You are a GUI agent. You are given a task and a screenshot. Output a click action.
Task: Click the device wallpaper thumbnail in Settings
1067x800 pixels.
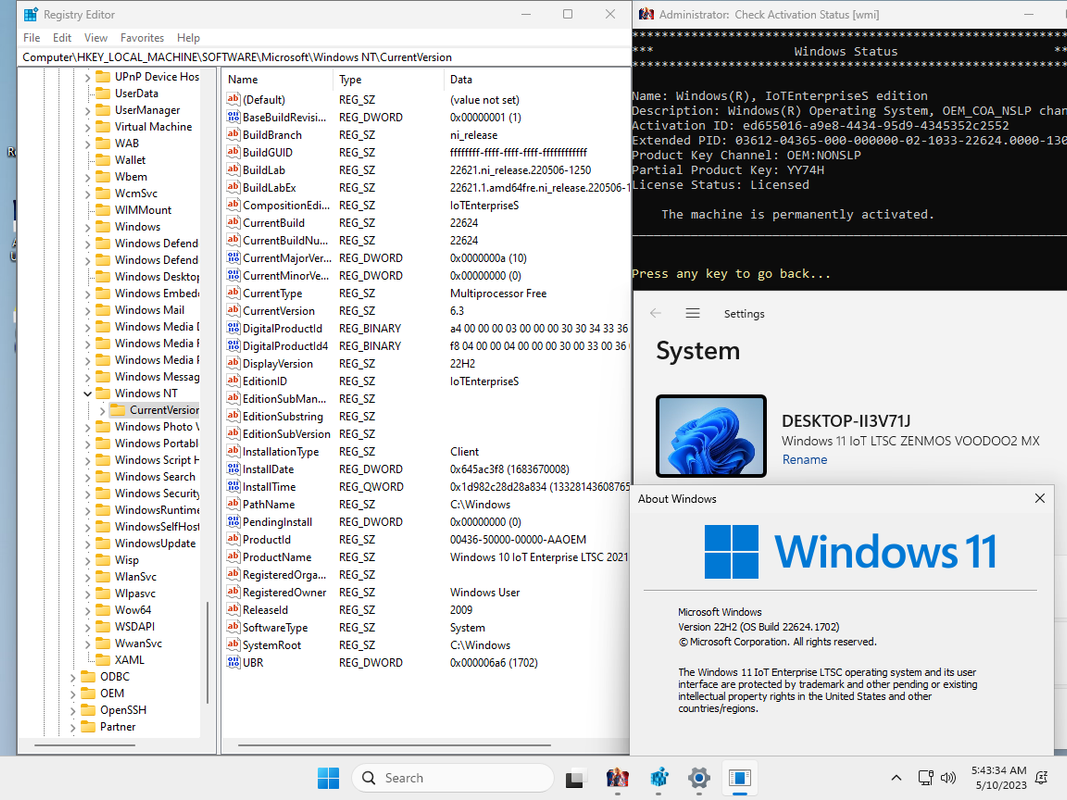coord(711,436)
